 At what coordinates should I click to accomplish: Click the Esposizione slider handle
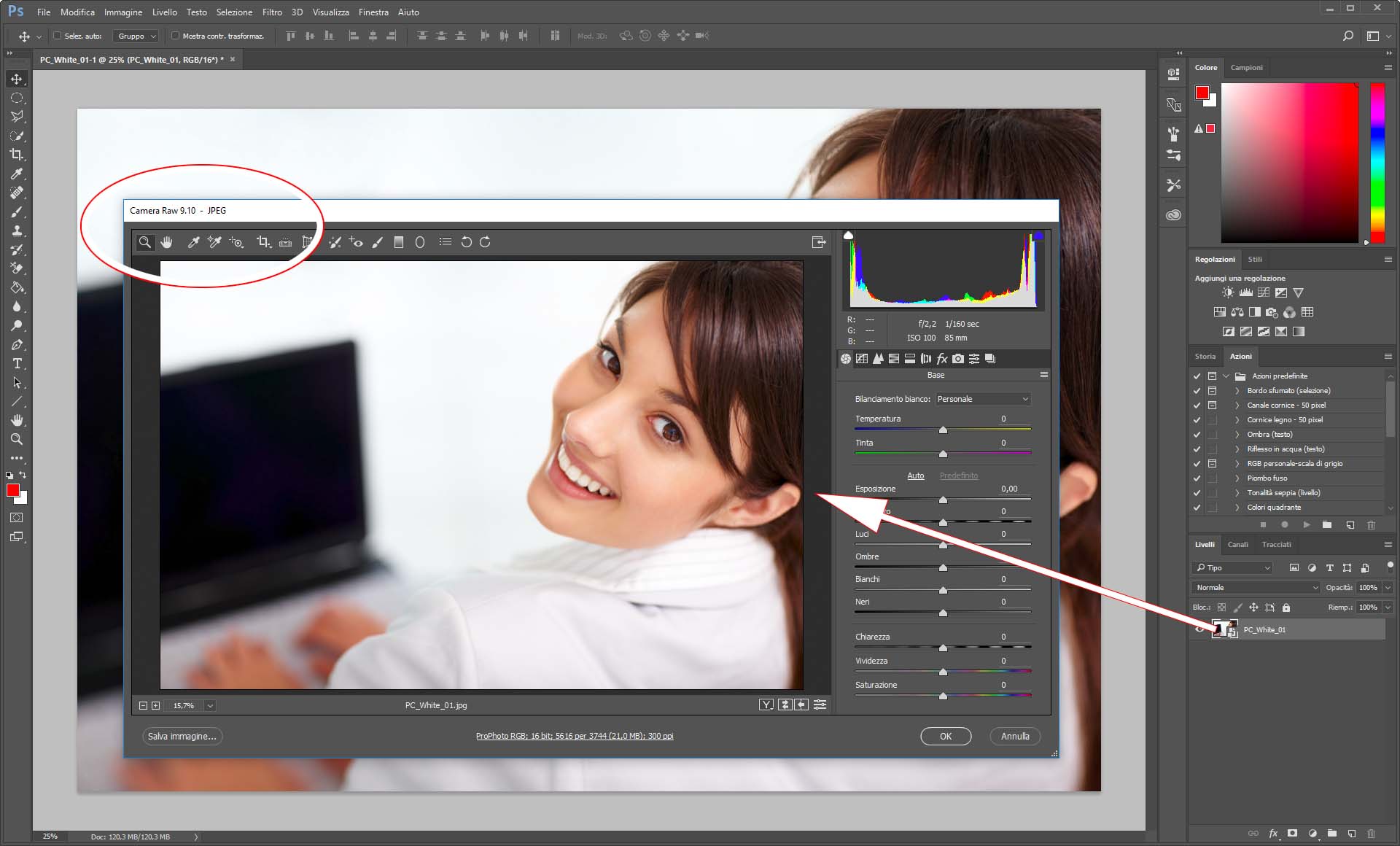(943, 500)
